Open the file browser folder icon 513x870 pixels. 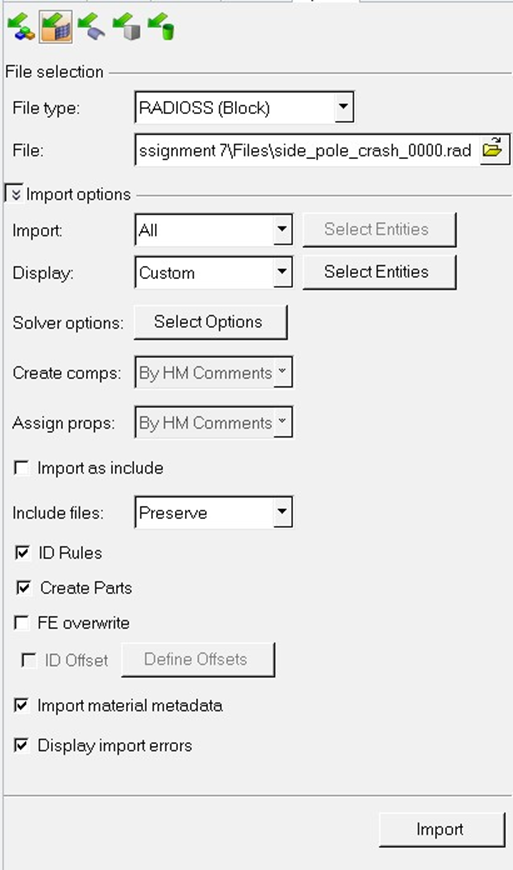point(493,149)
